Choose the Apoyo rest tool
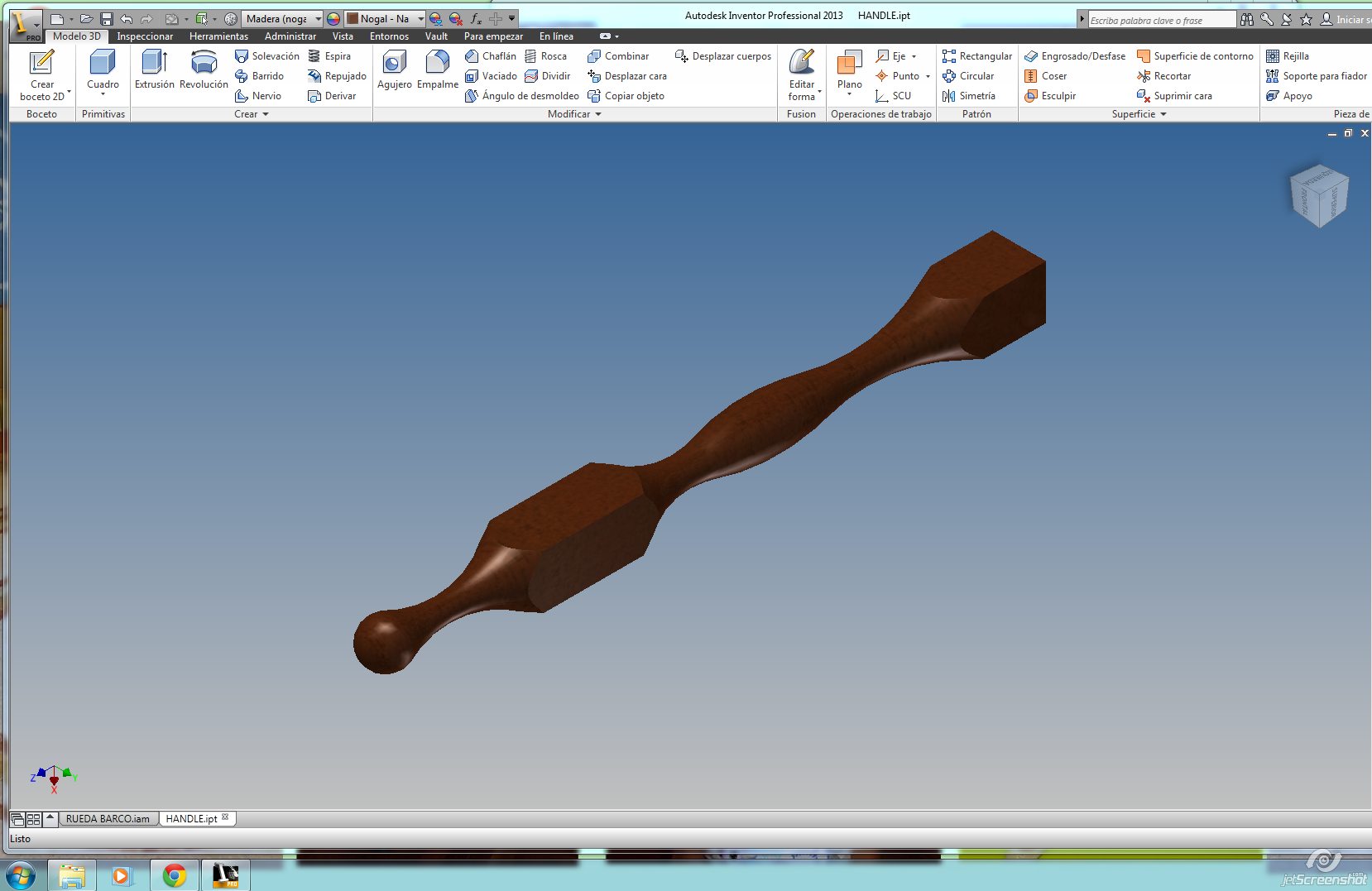This screenshot has height=891, width=1372. (1289, 96)
